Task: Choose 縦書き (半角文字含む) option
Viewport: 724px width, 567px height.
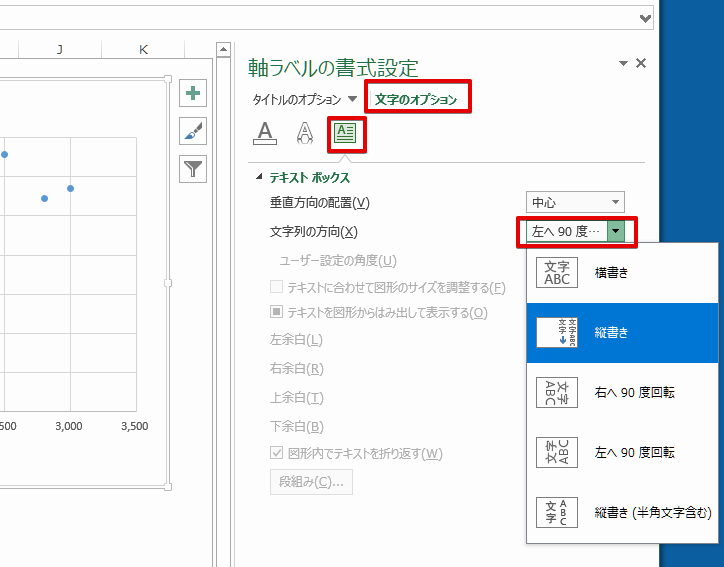Action: click(x=622, y=513)
